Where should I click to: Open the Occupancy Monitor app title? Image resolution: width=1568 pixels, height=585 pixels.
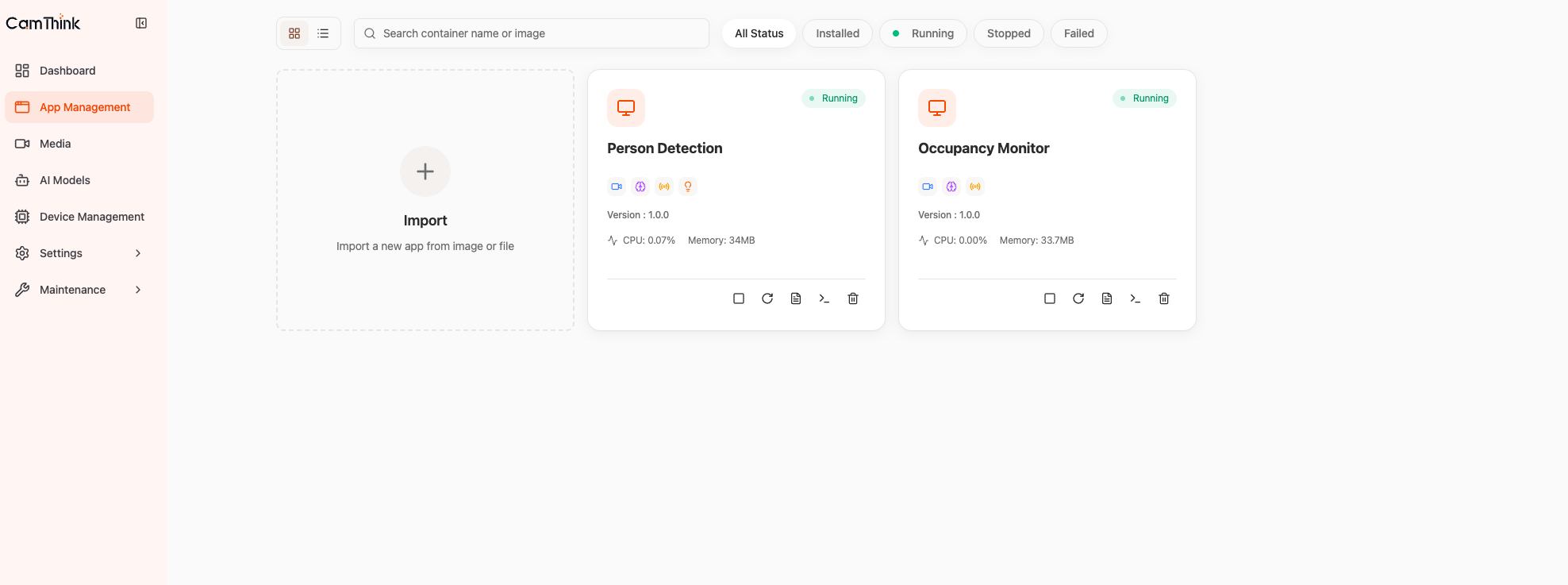click(x=984, y=148)
